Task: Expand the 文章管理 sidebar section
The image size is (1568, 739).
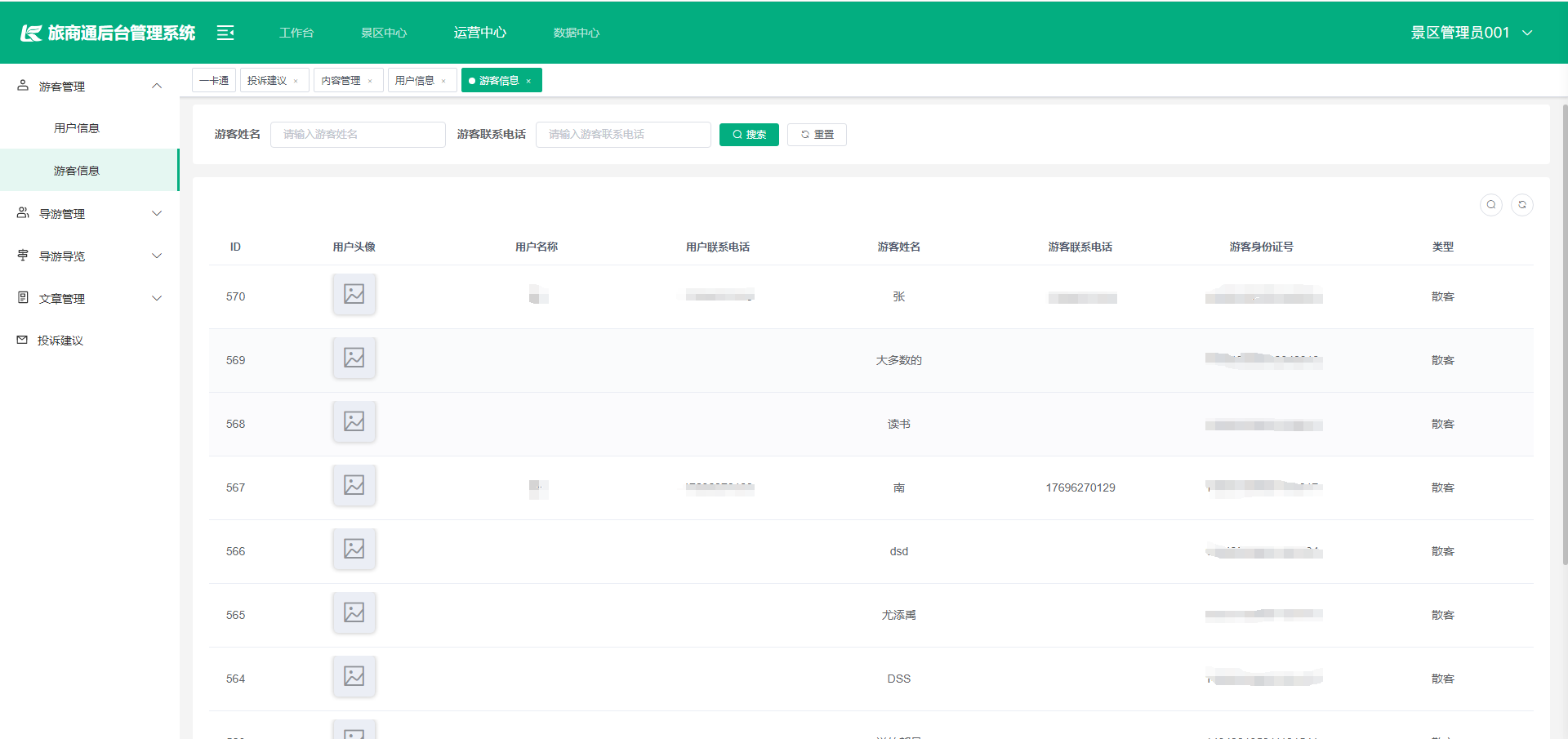Action: coord(157,298)
